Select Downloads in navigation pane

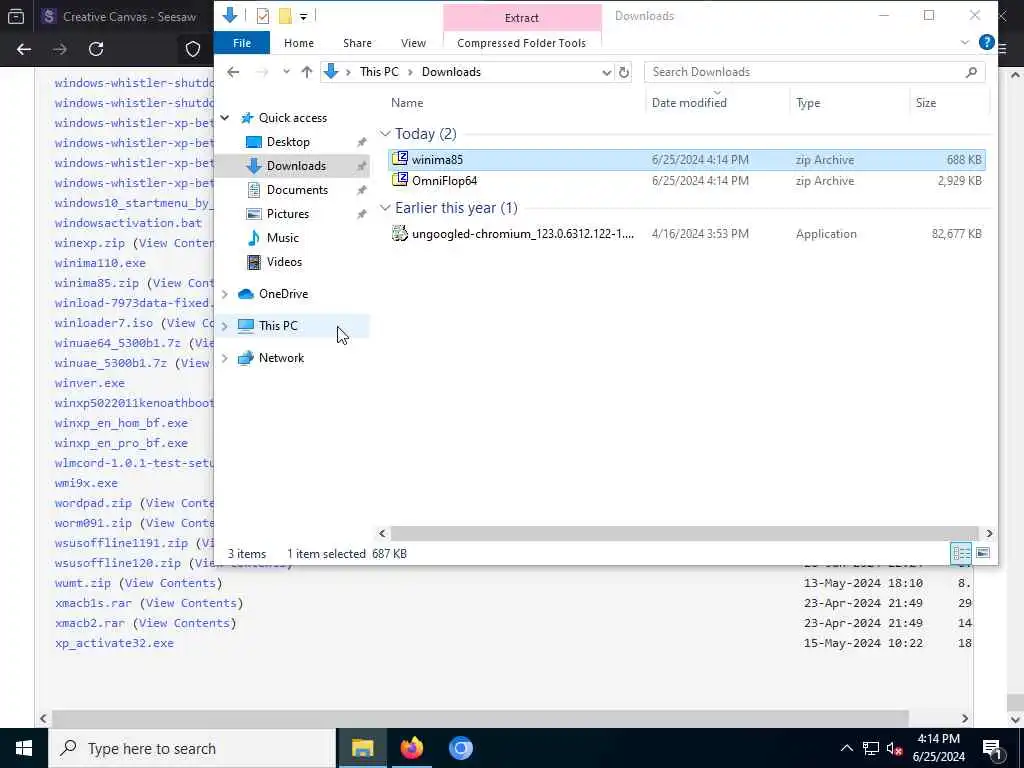coord(296,166)
